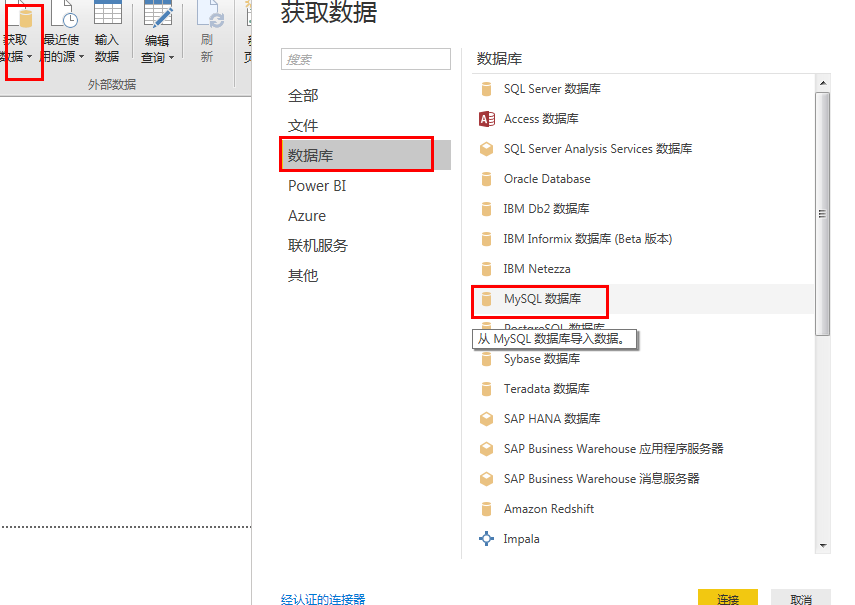Click the SAP Business Warehouse 消息服务器 icon
Viewport: 855px width, 605px height.
tap(486, 479)
